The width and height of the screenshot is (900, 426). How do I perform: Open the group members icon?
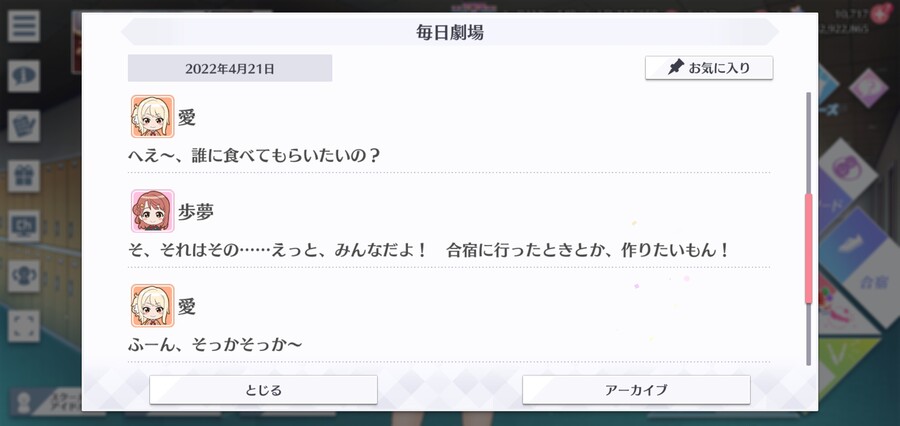tap(24, 276)
